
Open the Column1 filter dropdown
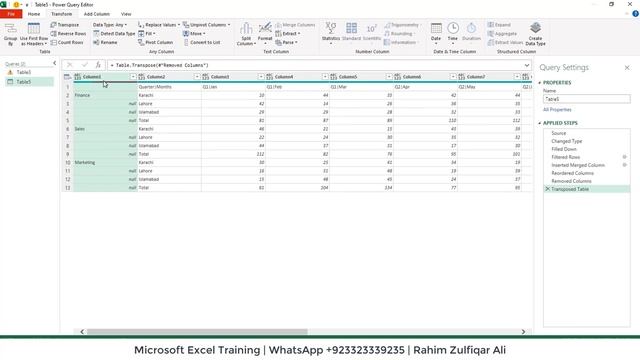click(133, 77)
